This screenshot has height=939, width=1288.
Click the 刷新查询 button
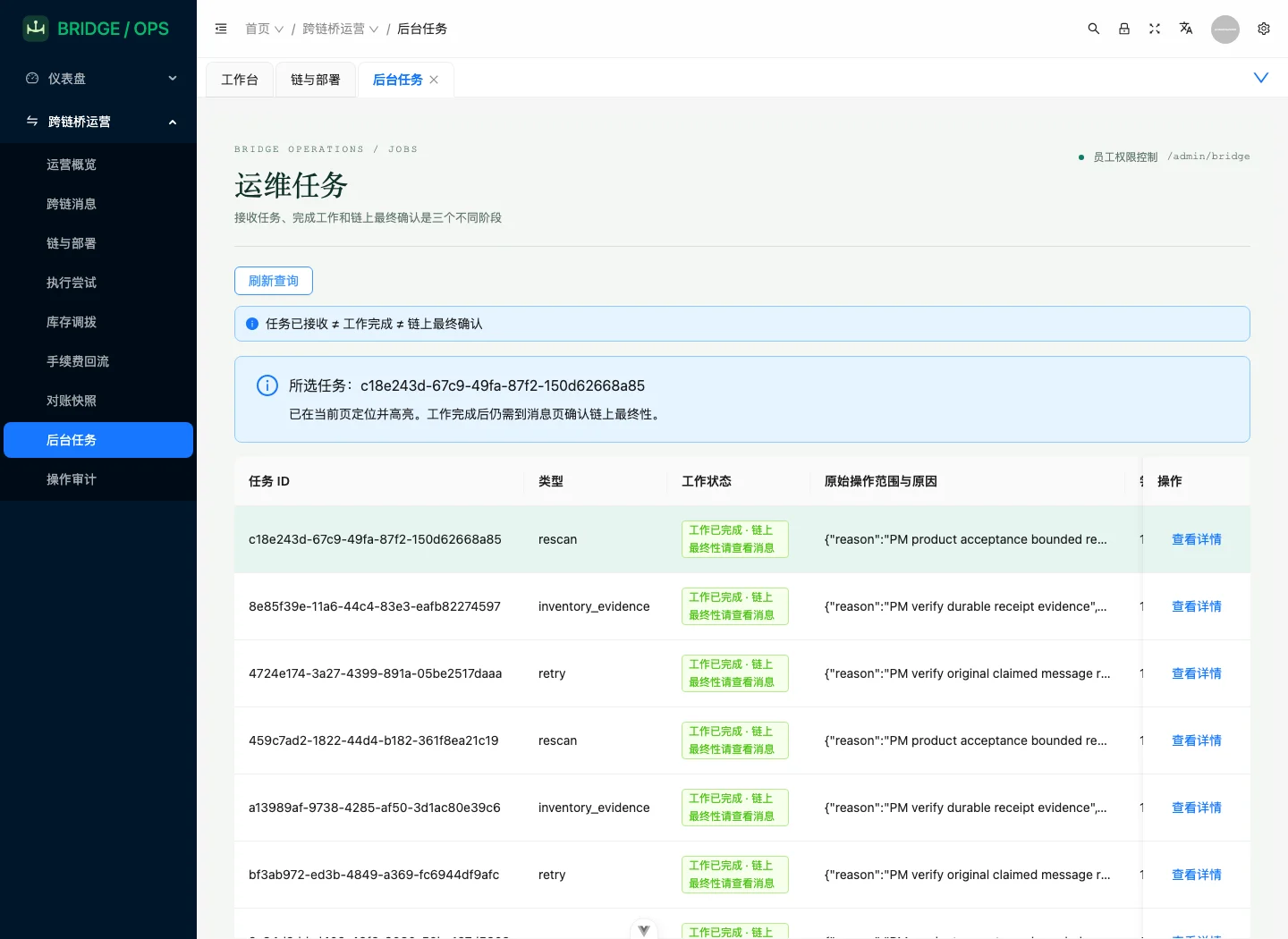[274, 281]
